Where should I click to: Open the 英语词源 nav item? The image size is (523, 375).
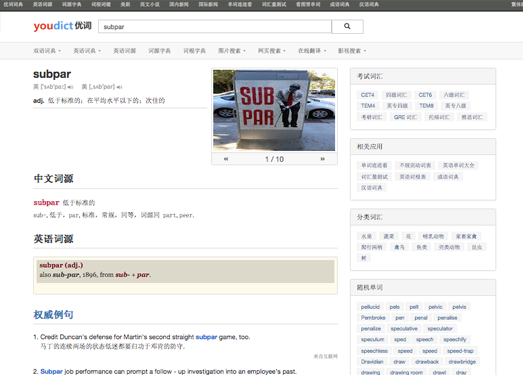(x=124, y=51)
